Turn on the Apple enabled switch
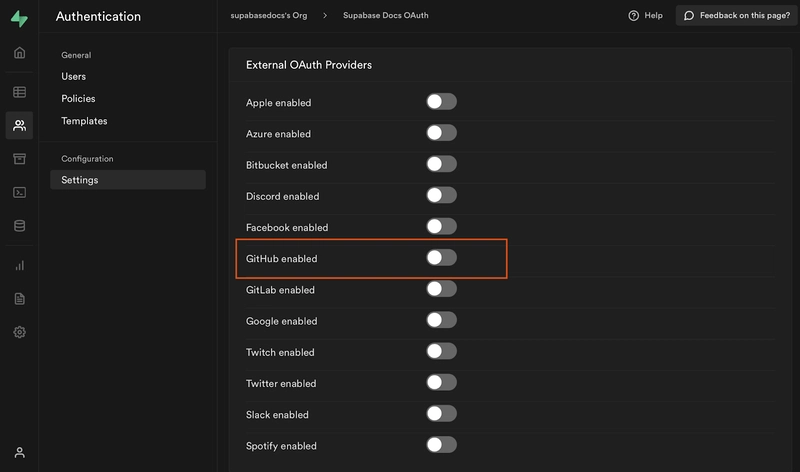Viewport: 800px width, 472px height. 441,102
